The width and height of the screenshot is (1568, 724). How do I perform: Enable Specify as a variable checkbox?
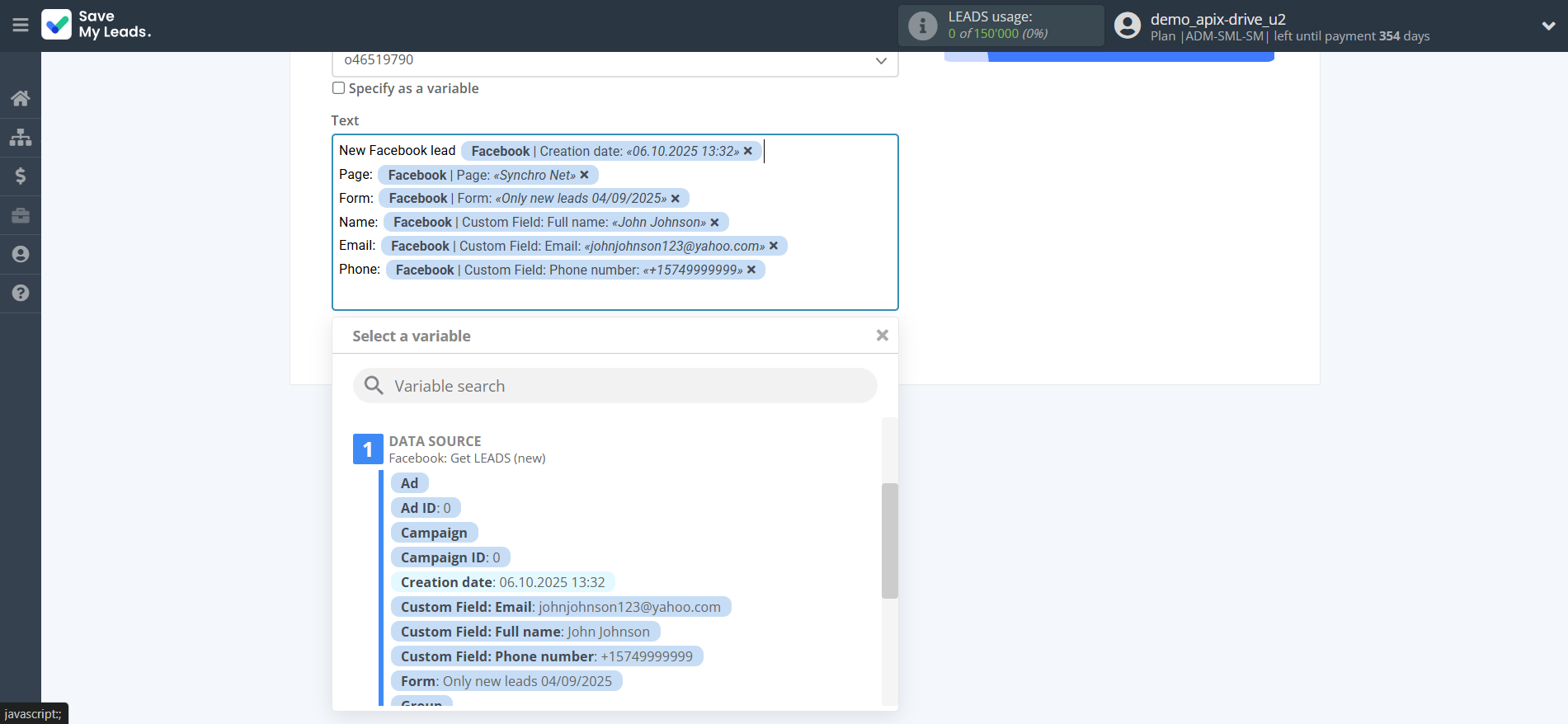[338, 88]
